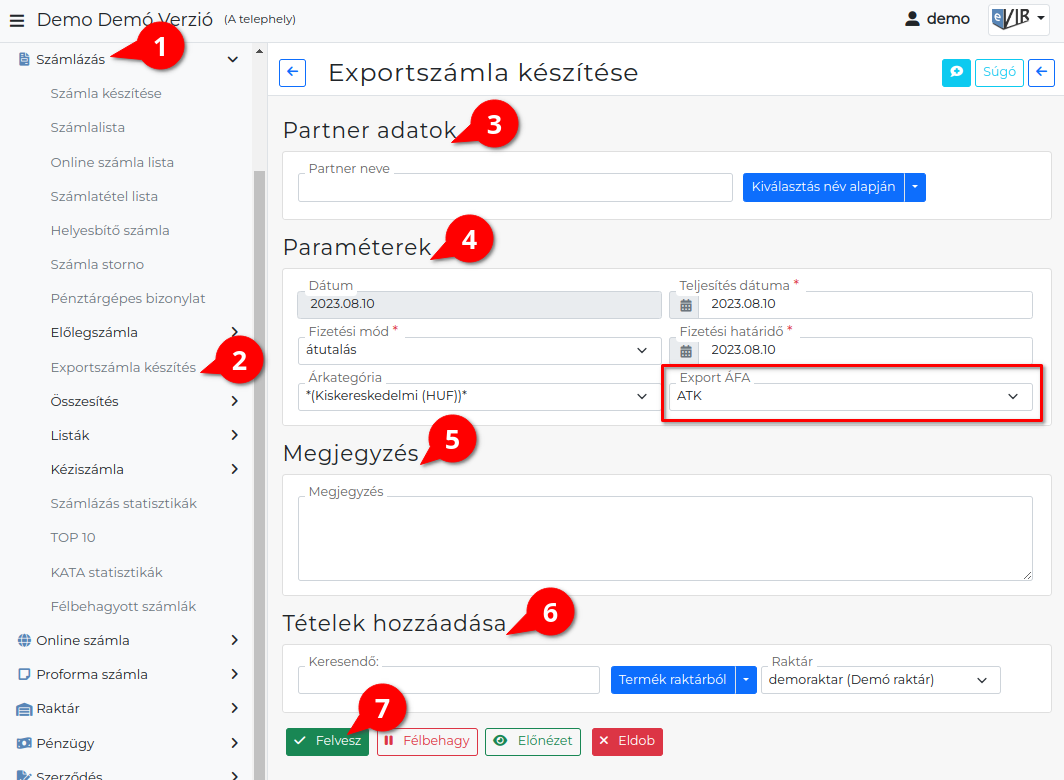This screenshot has height=780, width=1064.
Task: Open the Export ÁFA dropdown
Action: click(850, 396)
